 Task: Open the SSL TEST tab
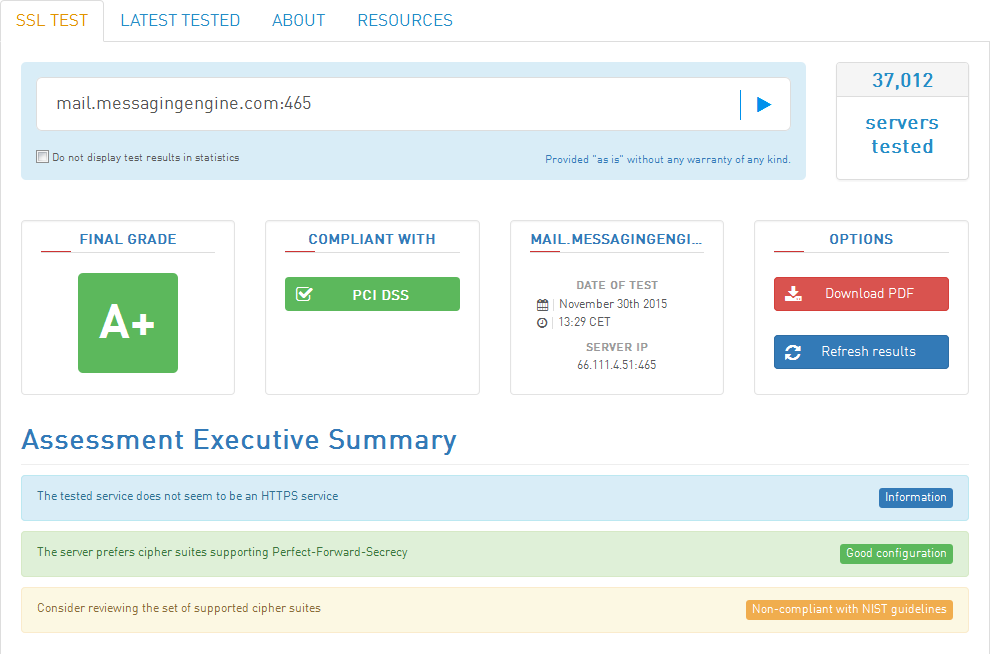point(52,20)
